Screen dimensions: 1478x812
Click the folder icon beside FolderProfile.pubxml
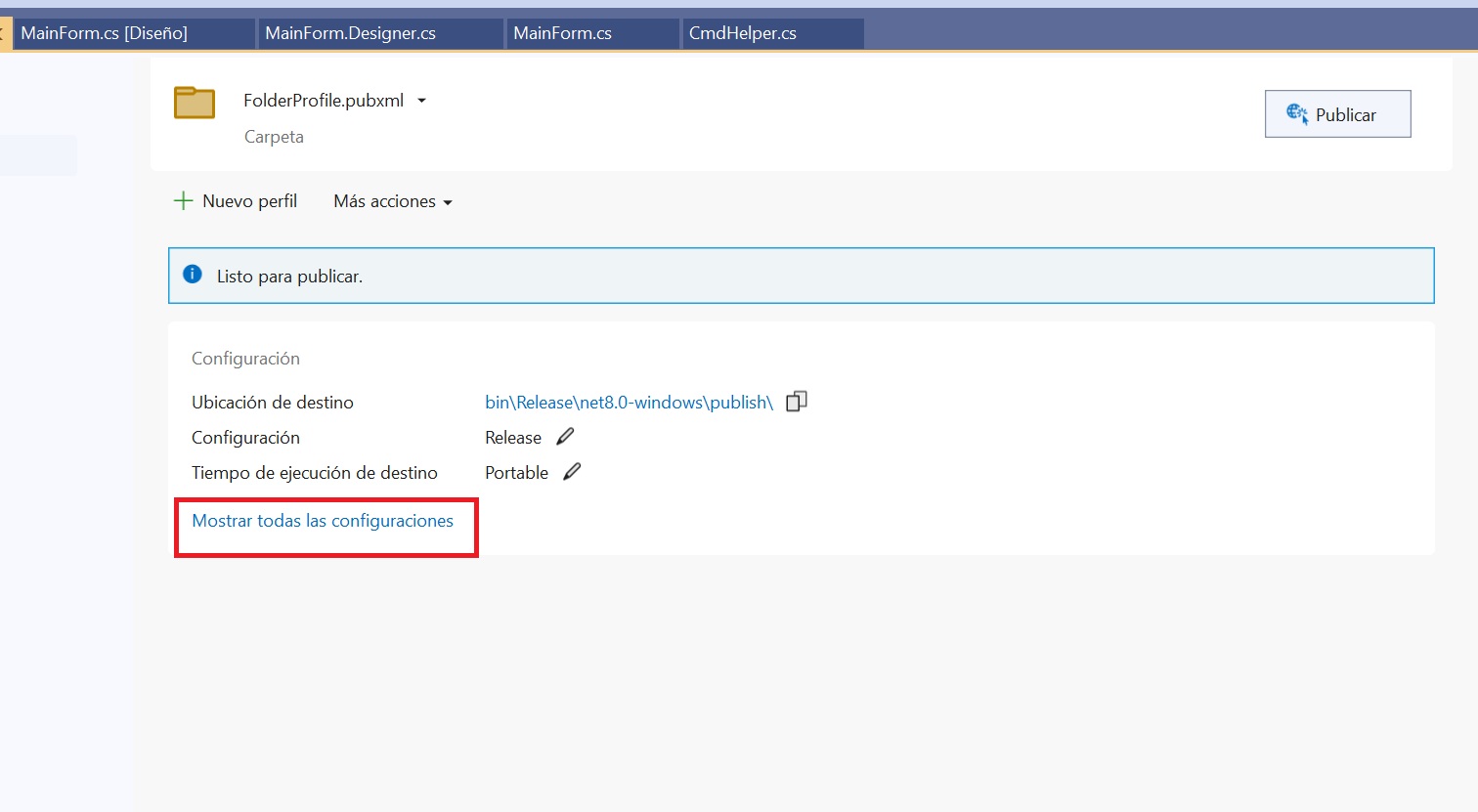[x=195, y=103]
